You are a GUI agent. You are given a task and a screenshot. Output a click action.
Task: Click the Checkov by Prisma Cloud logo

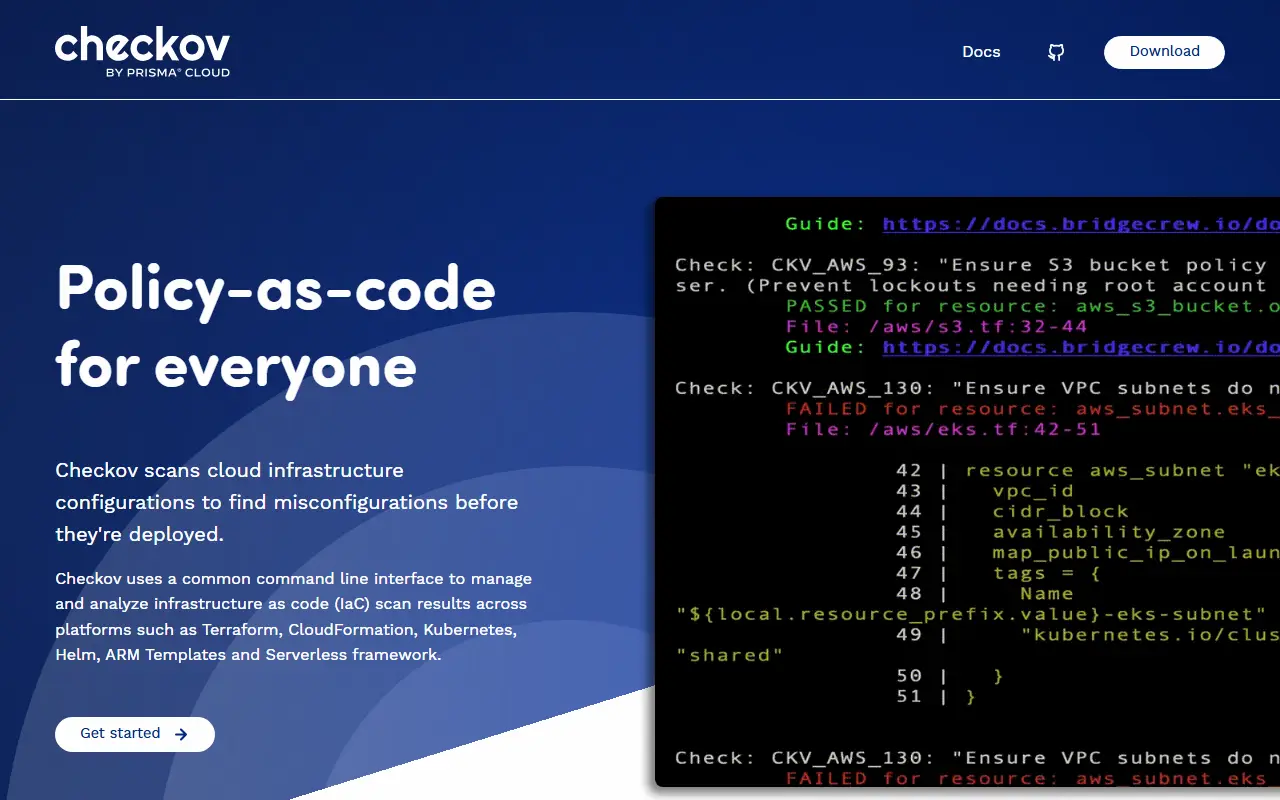point(143,54)
